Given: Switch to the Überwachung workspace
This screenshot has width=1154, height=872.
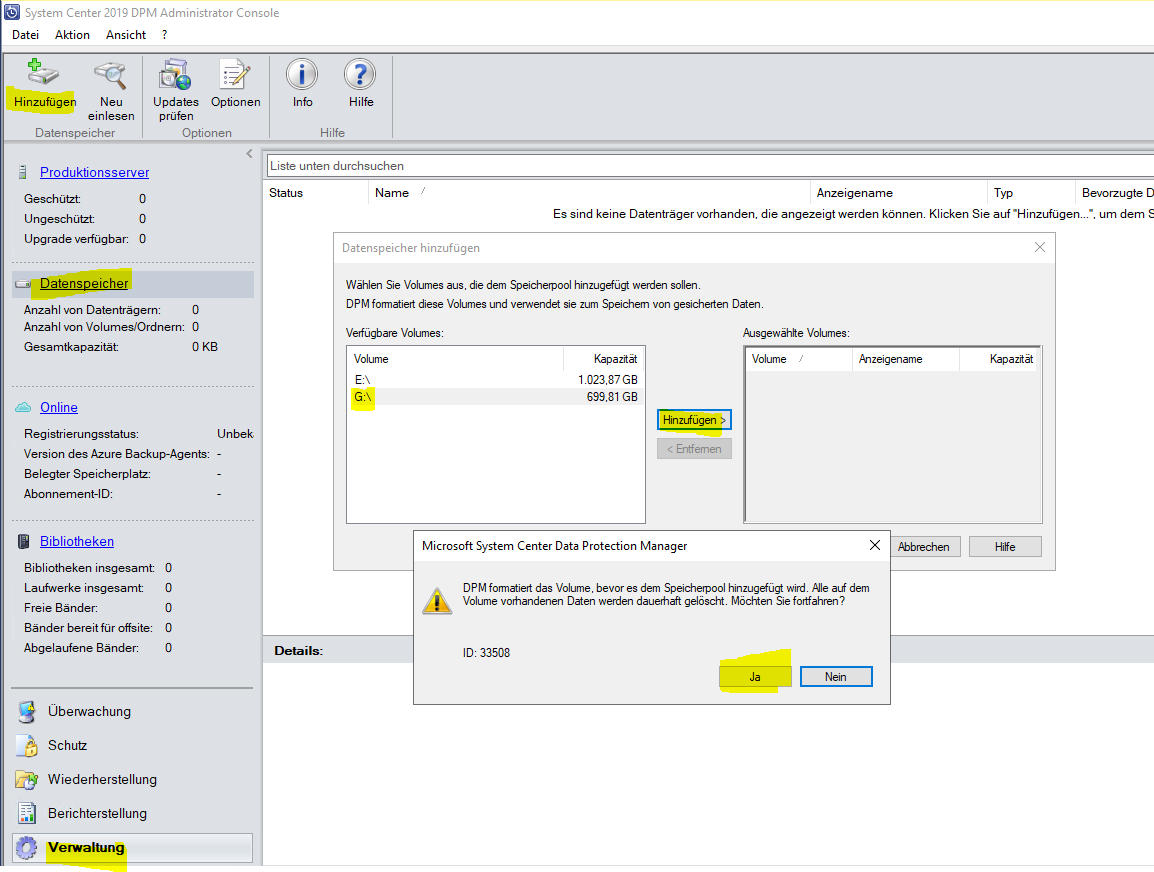Looking at the screenshot, I should (x=89, y=711).
